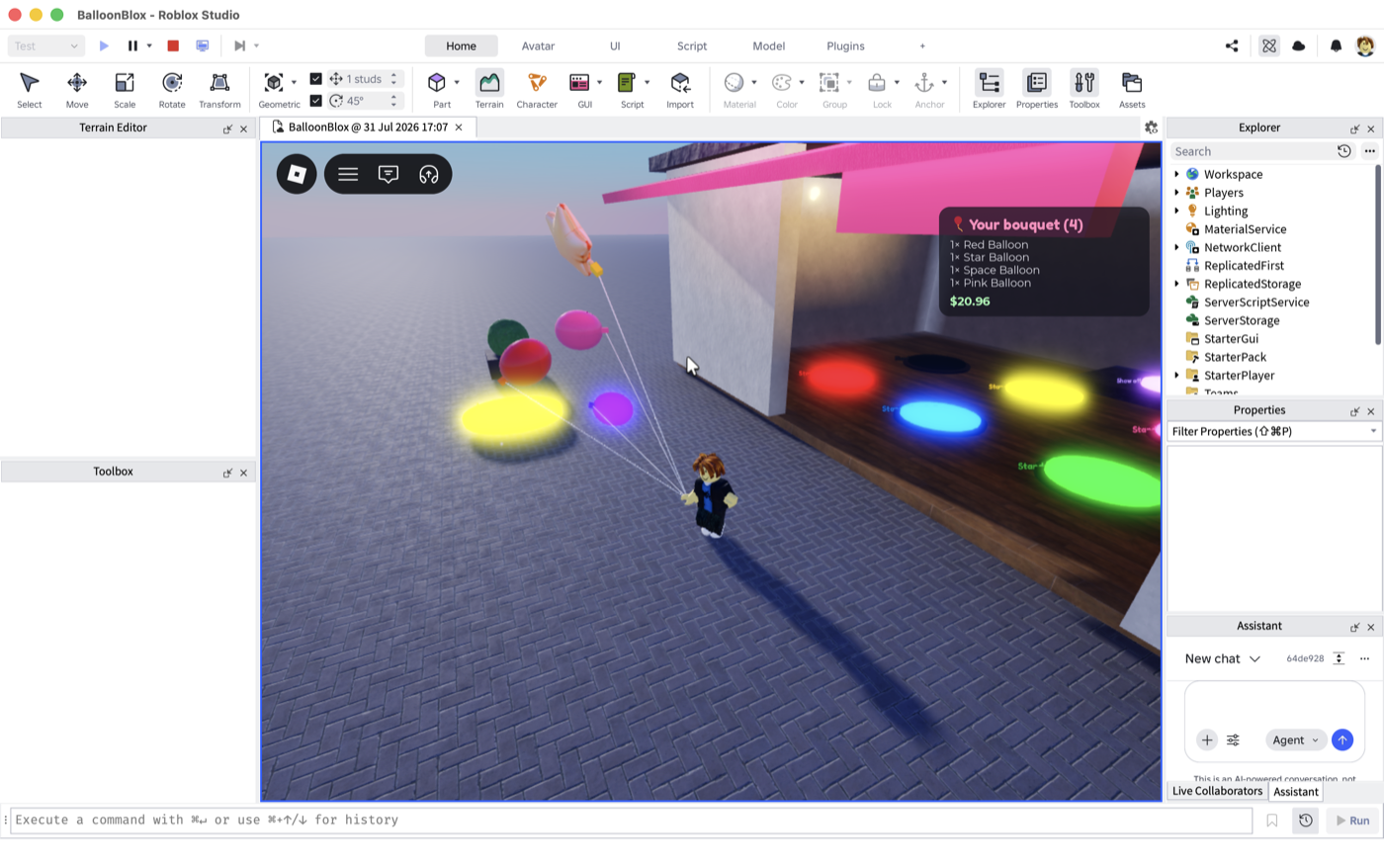Image resolution: width=1384 pixels, height=868 pixels.
Task: Add attachment in Assistant chat
Action: click(1207, 739)
